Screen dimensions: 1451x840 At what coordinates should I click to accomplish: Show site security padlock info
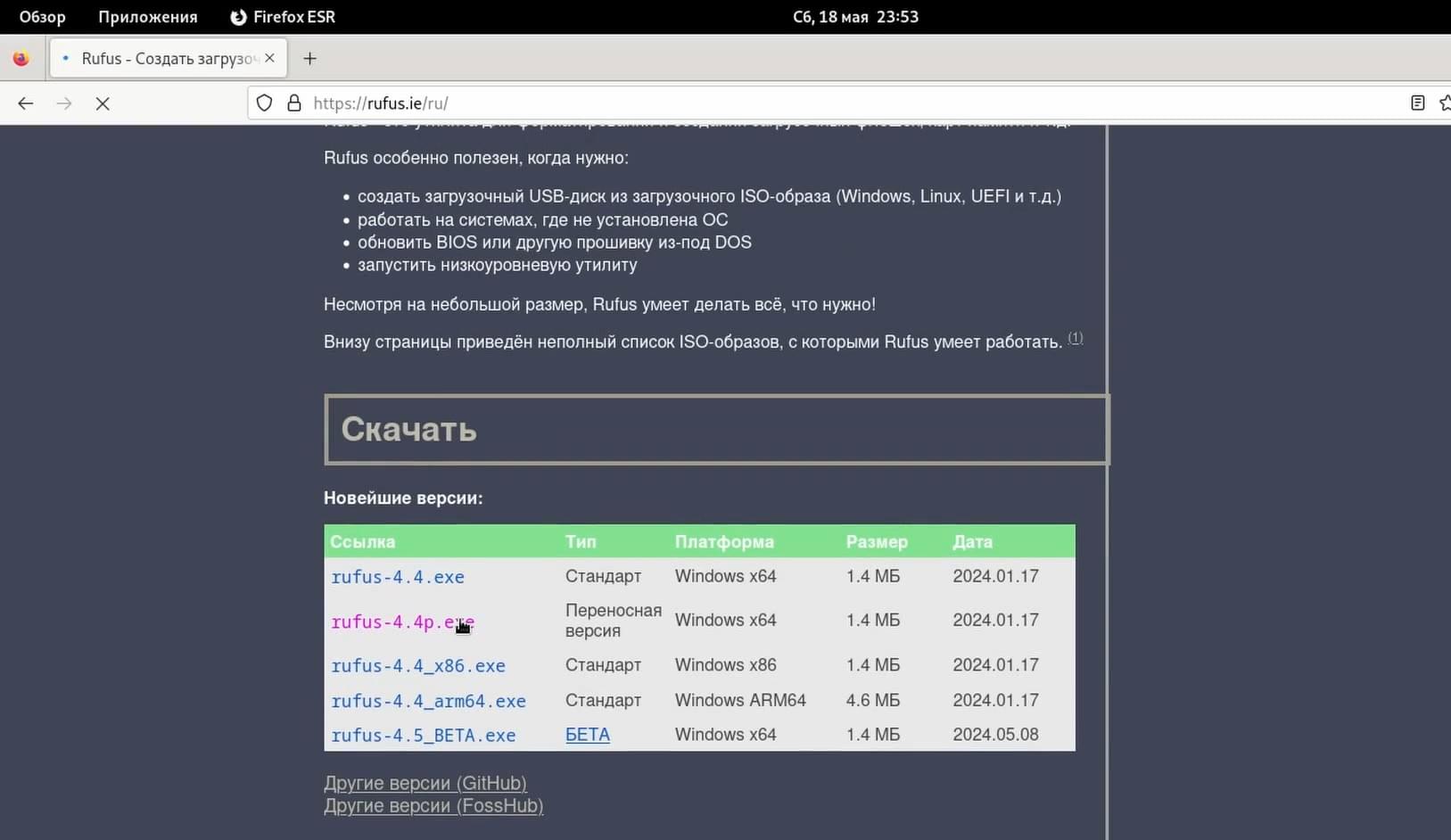[x=294, y=103]
